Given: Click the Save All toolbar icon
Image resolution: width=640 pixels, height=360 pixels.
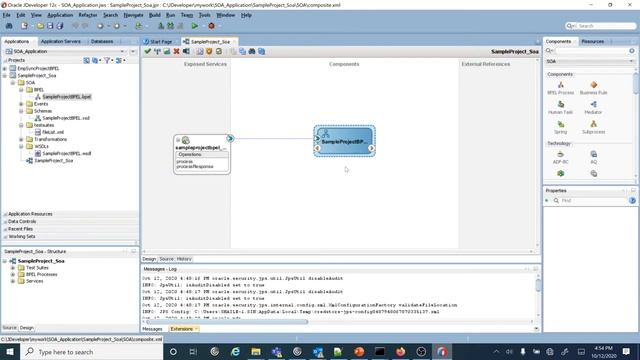Looking at the screenshot, I should [x=60, y=26].
